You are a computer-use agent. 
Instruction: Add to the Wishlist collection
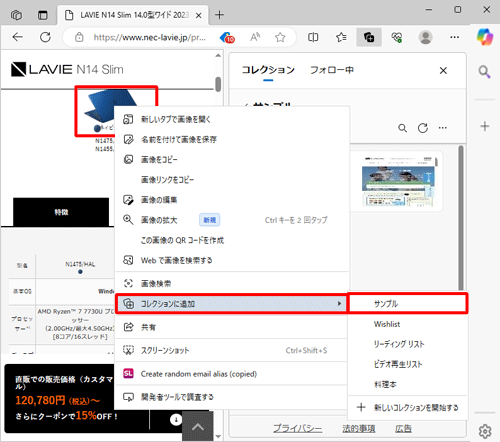[x=408, y=324]
